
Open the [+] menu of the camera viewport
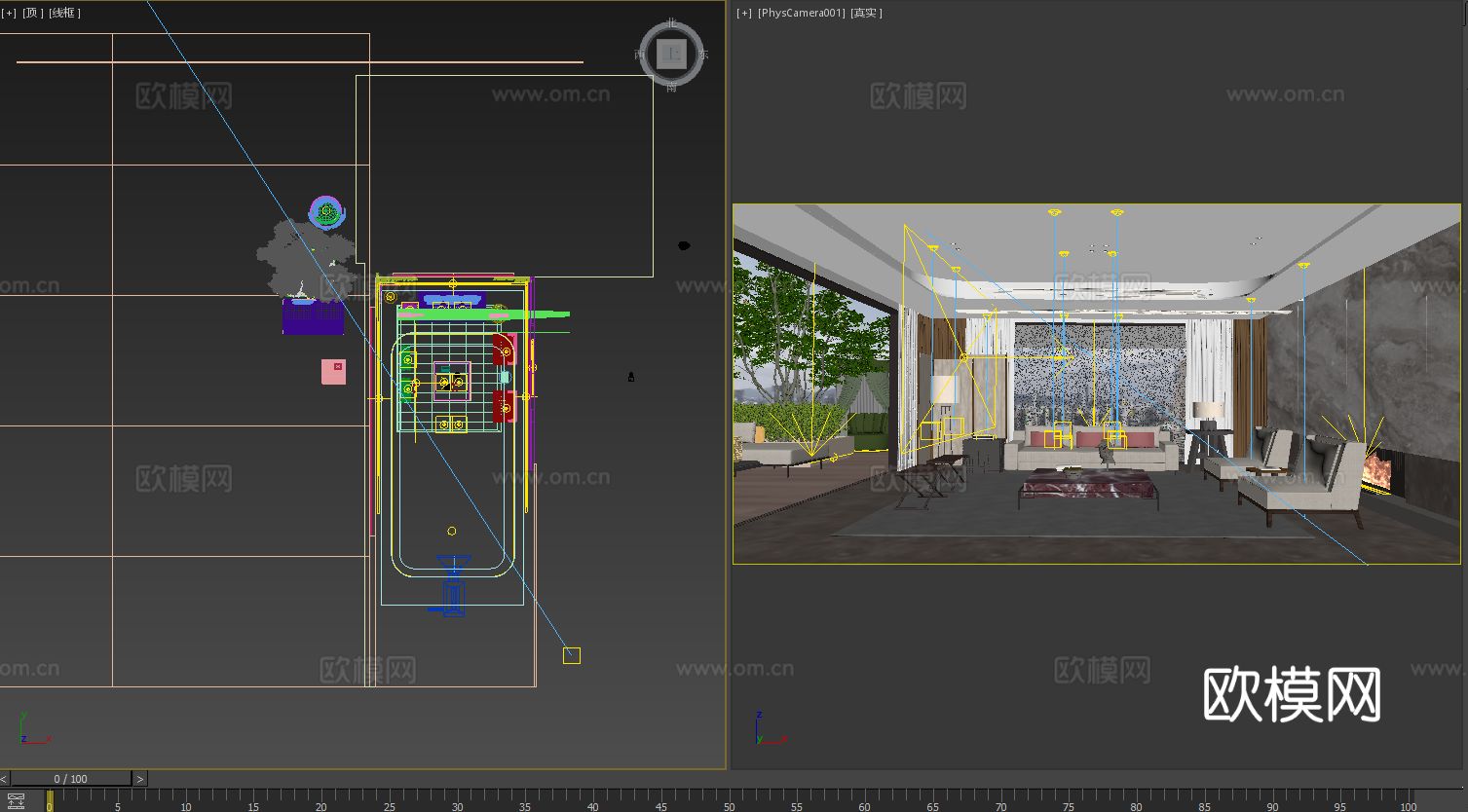click(x=743, y=13)
